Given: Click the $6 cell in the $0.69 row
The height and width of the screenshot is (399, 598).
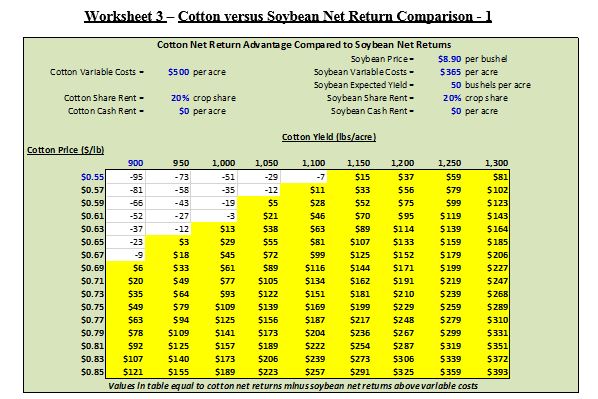Looking at the screenshot, I should coord(138,268).
